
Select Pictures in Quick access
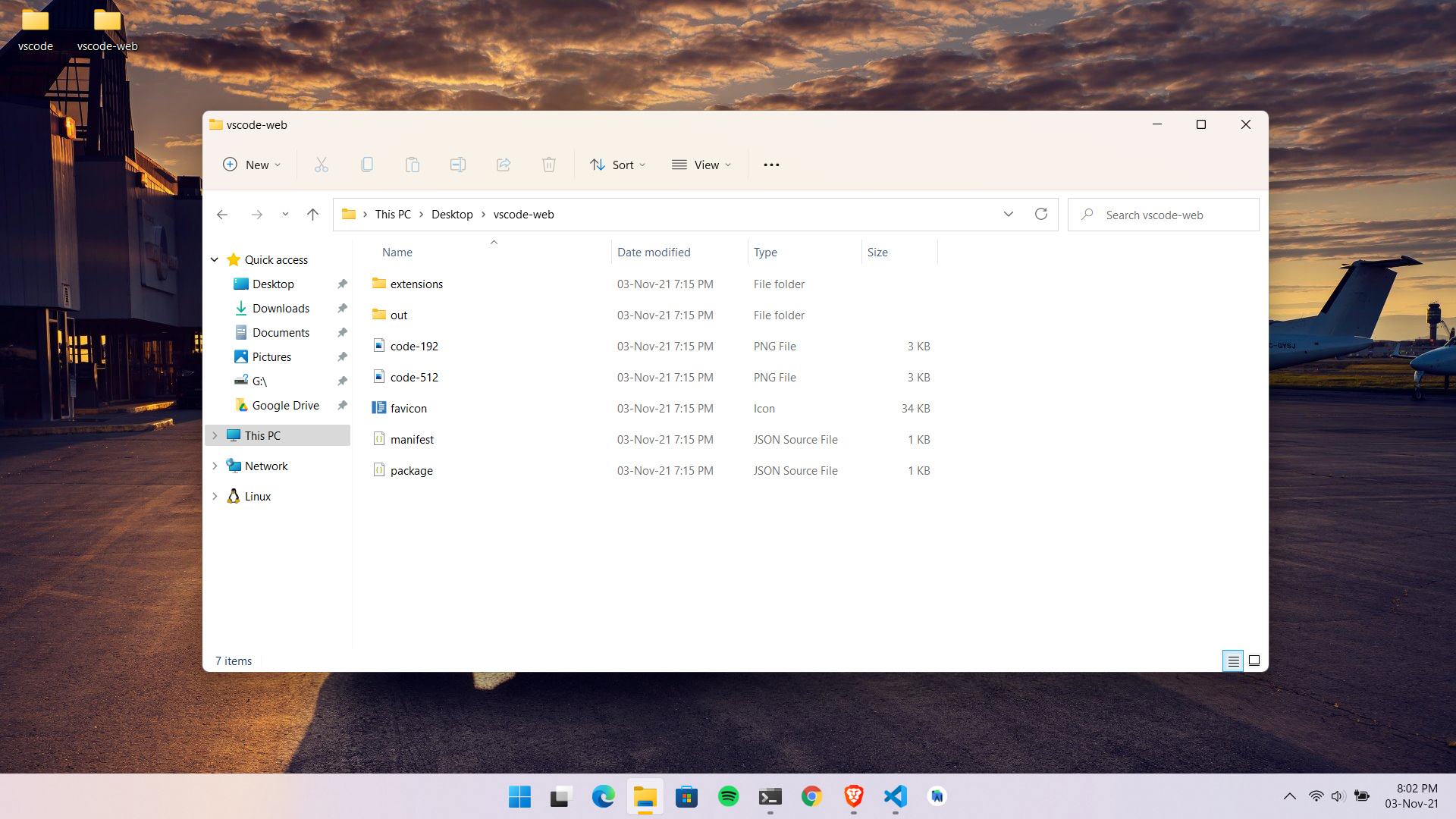tap(271, 356)
